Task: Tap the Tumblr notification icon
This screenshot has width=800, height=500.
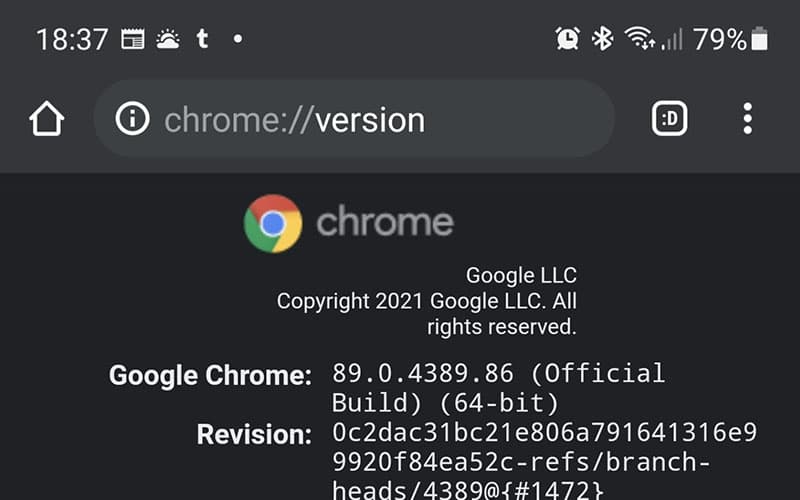Action: 203,40
